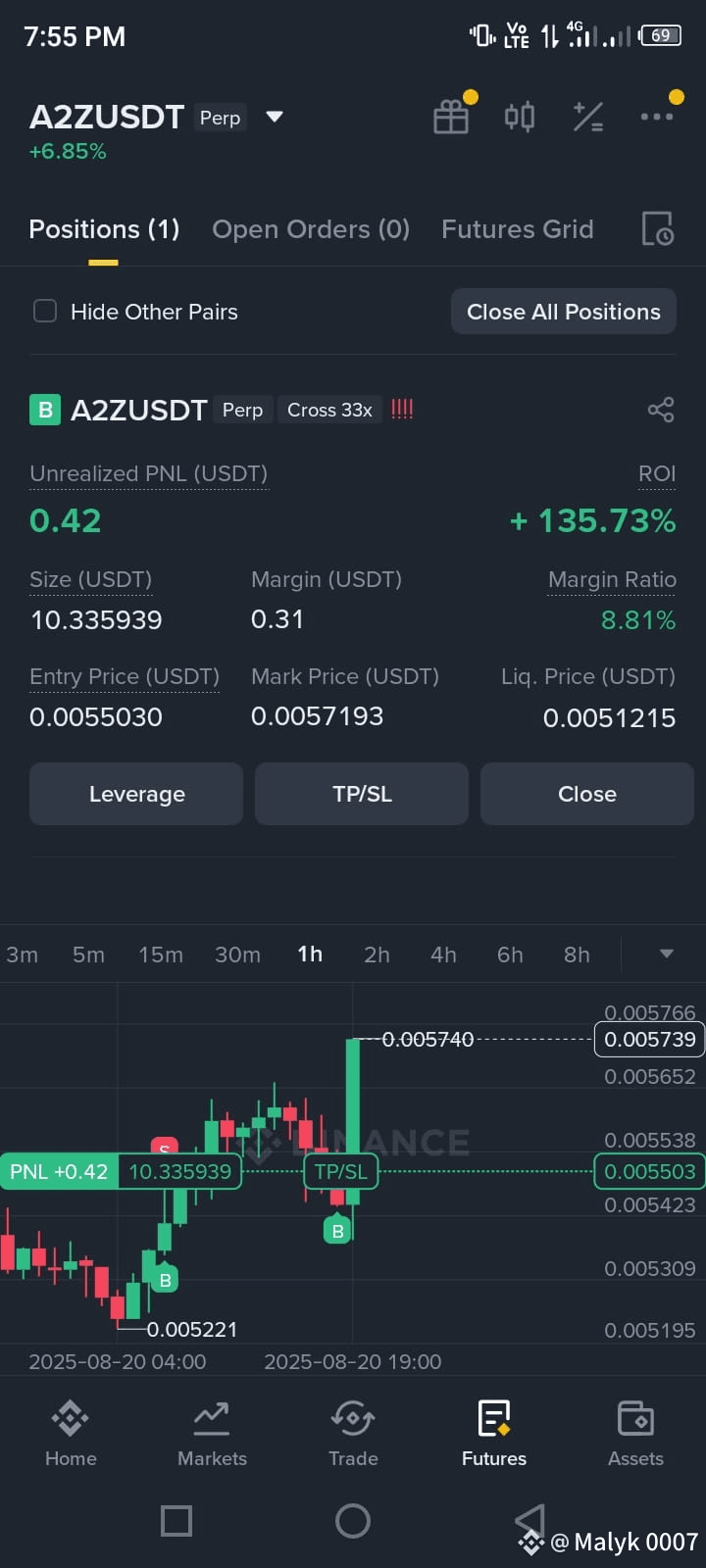The height and width of the screenshot is (1568, 706).
Task: Open the three-dot more options menu
Action: point(656,116)
